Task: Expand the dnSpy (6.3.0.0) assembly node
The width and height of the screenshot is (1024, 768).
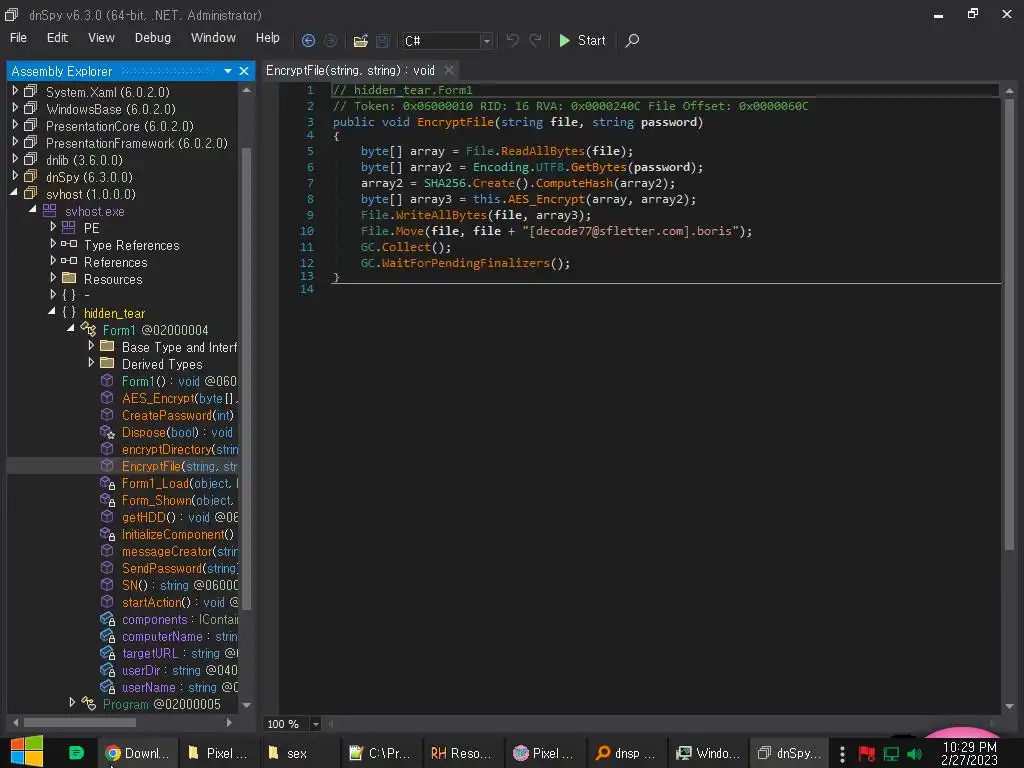Action: [15, 176]
